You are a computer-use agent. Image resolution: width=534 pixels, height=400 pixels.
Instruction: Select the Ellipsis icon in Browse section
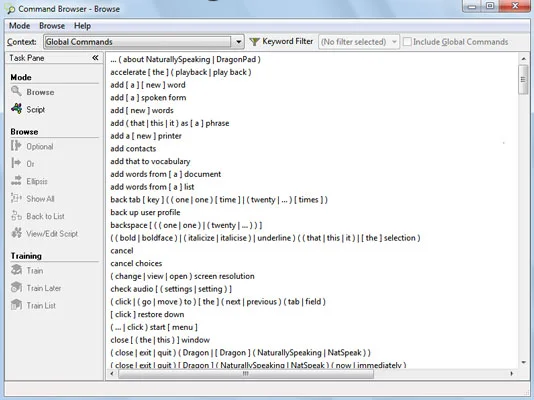pos(16,181)
